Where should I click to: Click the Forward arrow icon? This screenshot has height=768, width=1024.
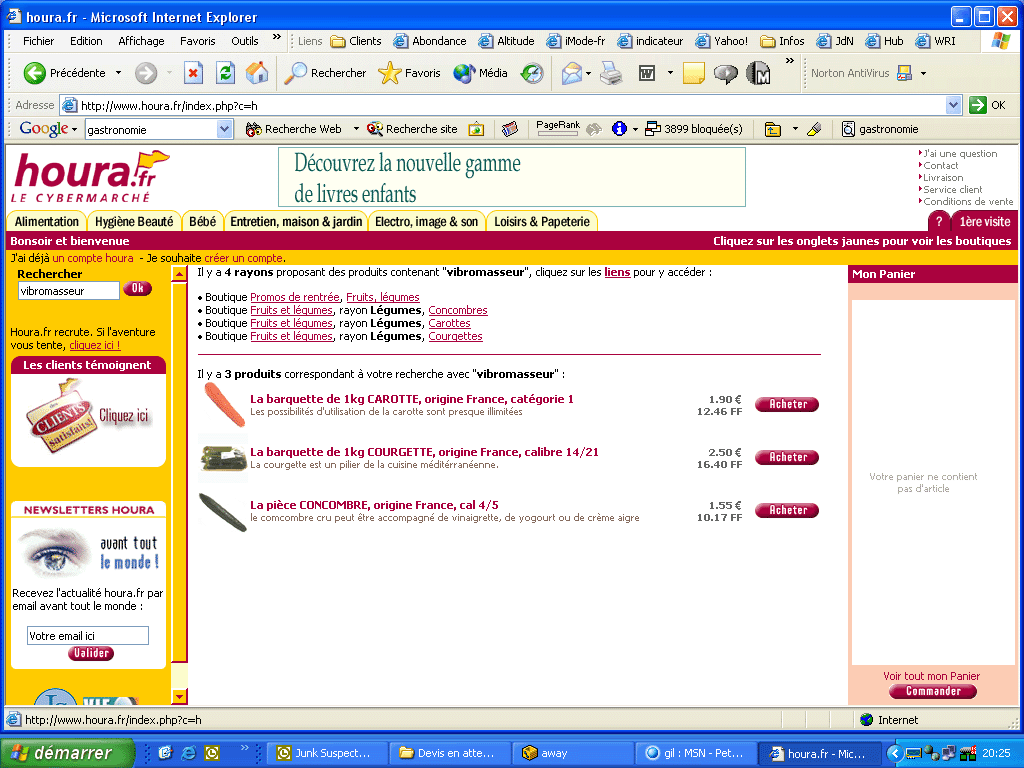point(146,73)
